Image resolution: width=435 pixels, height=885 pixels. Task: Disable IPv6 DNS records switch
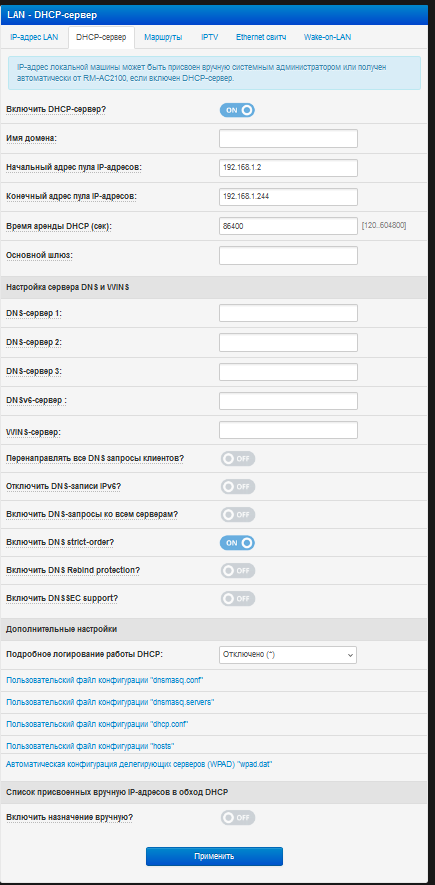pyautogui.click(x=238, y=487)
